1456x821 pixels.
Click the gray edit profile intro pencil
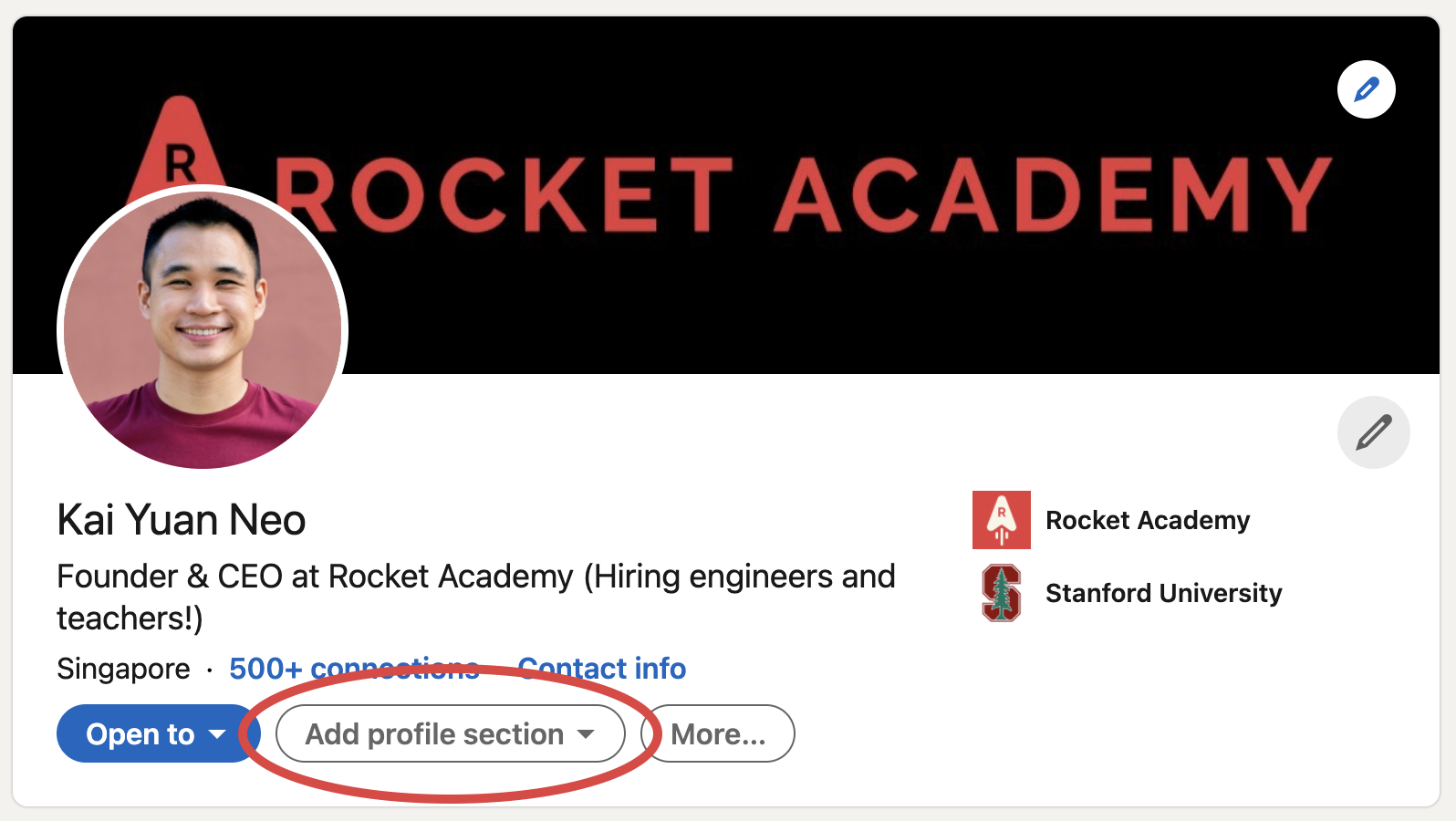[1373, 432]
